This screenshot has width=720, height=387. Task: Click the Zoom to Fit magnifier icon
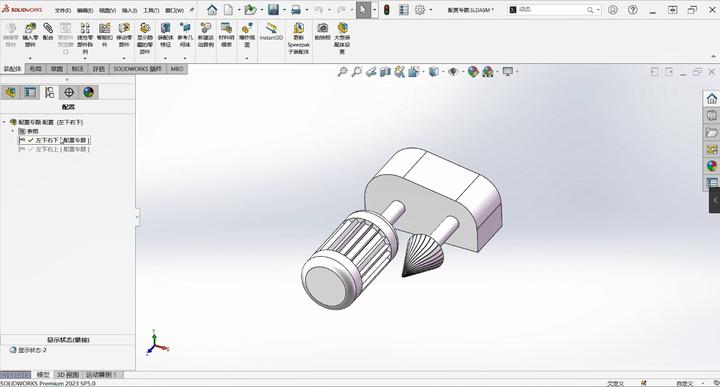[342, 72]
